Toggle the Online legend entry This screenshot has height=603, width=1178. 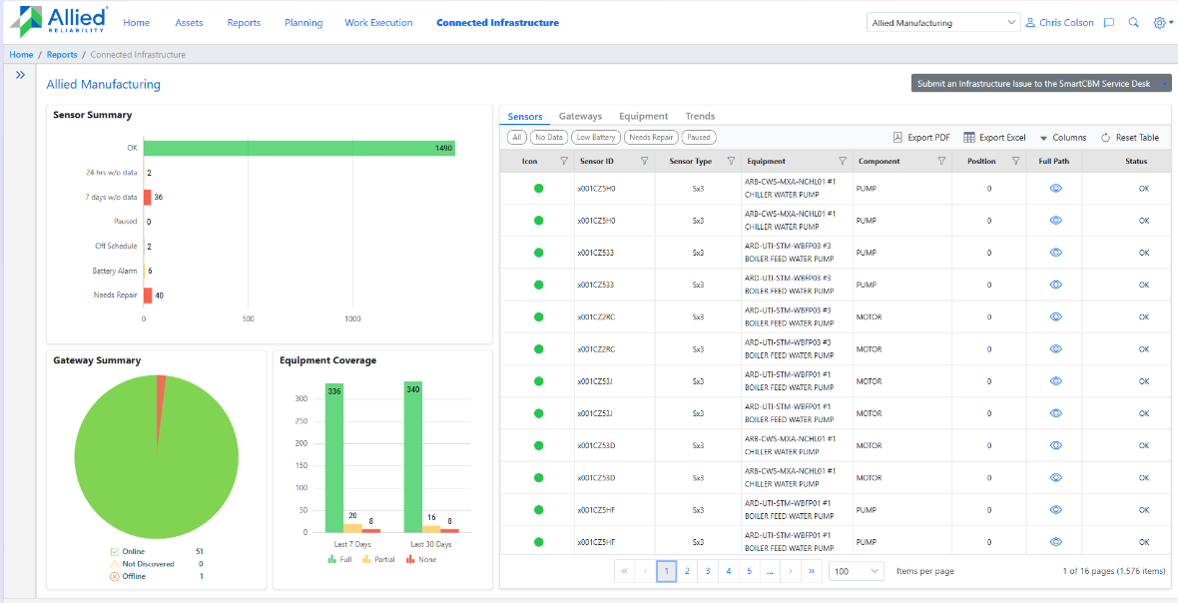(x=129, y=551)
